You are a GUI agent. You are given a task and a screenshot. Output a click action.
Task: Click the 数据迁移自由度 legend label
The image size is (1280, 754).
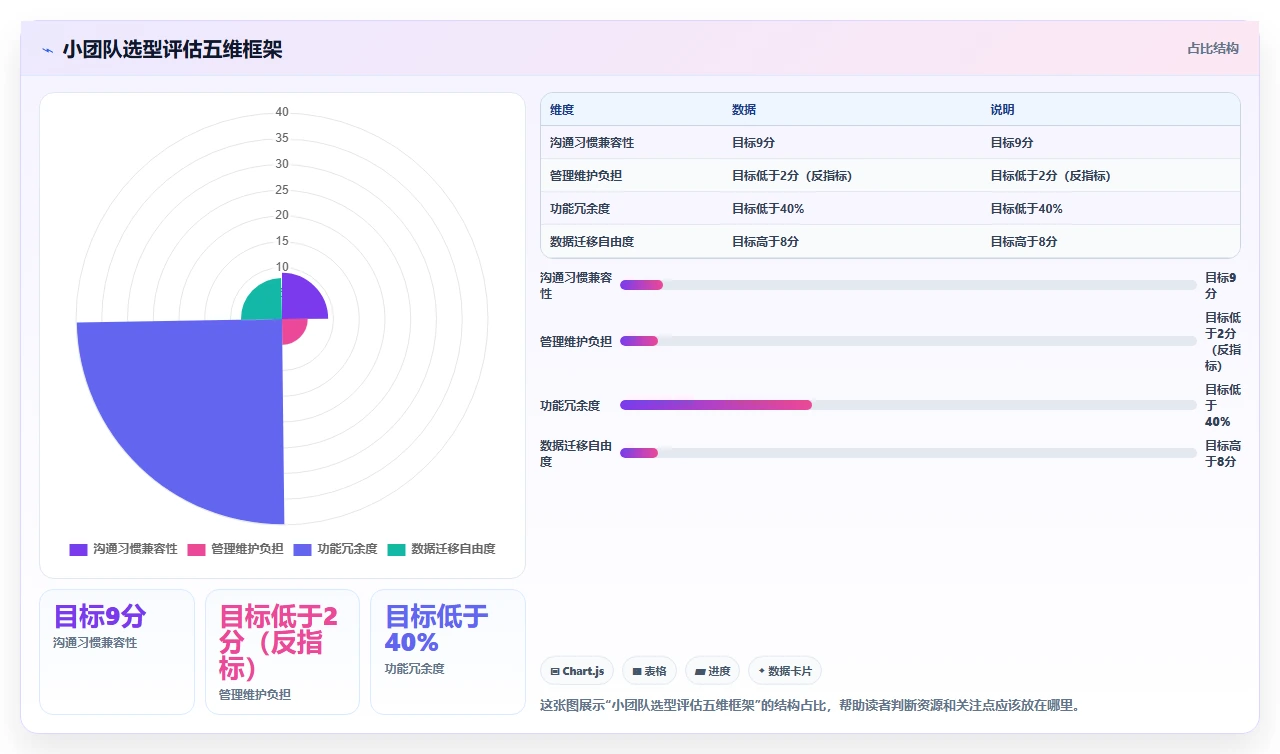point(453,549)
